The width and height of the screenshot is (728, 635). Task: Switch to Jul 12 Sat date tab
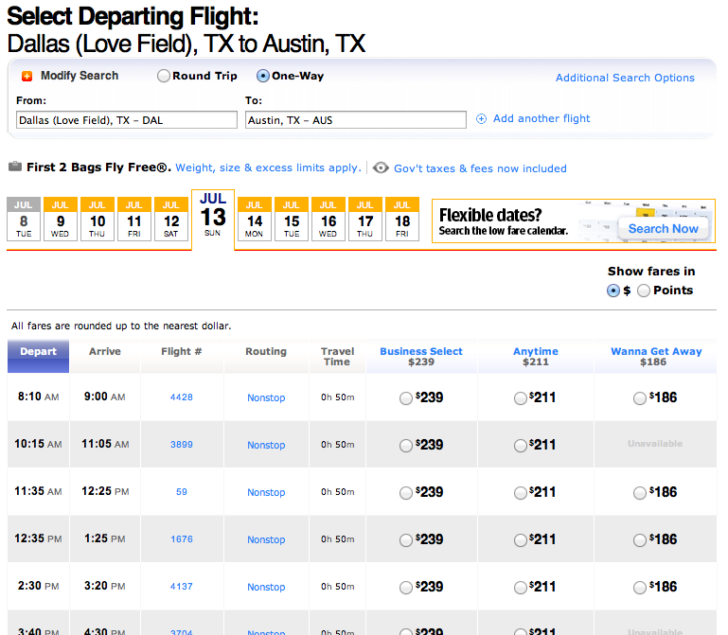171,219
